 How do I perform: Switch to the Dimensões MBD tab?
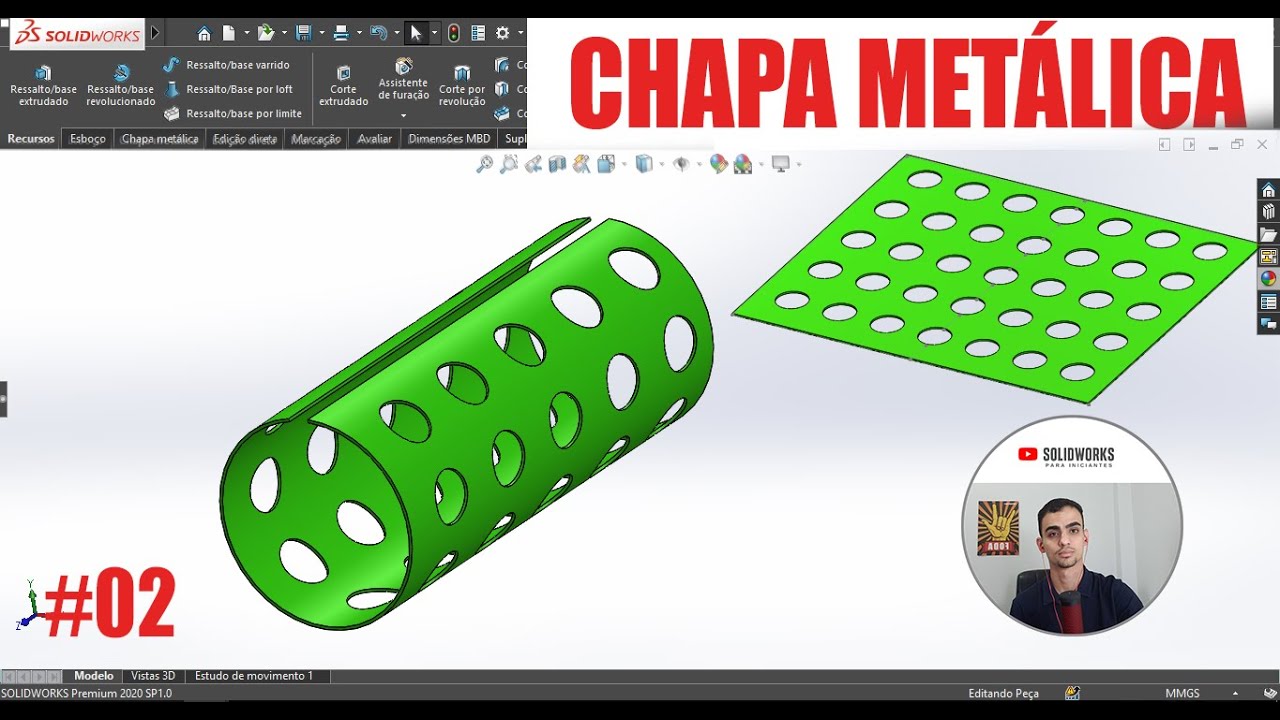point(449,139)
